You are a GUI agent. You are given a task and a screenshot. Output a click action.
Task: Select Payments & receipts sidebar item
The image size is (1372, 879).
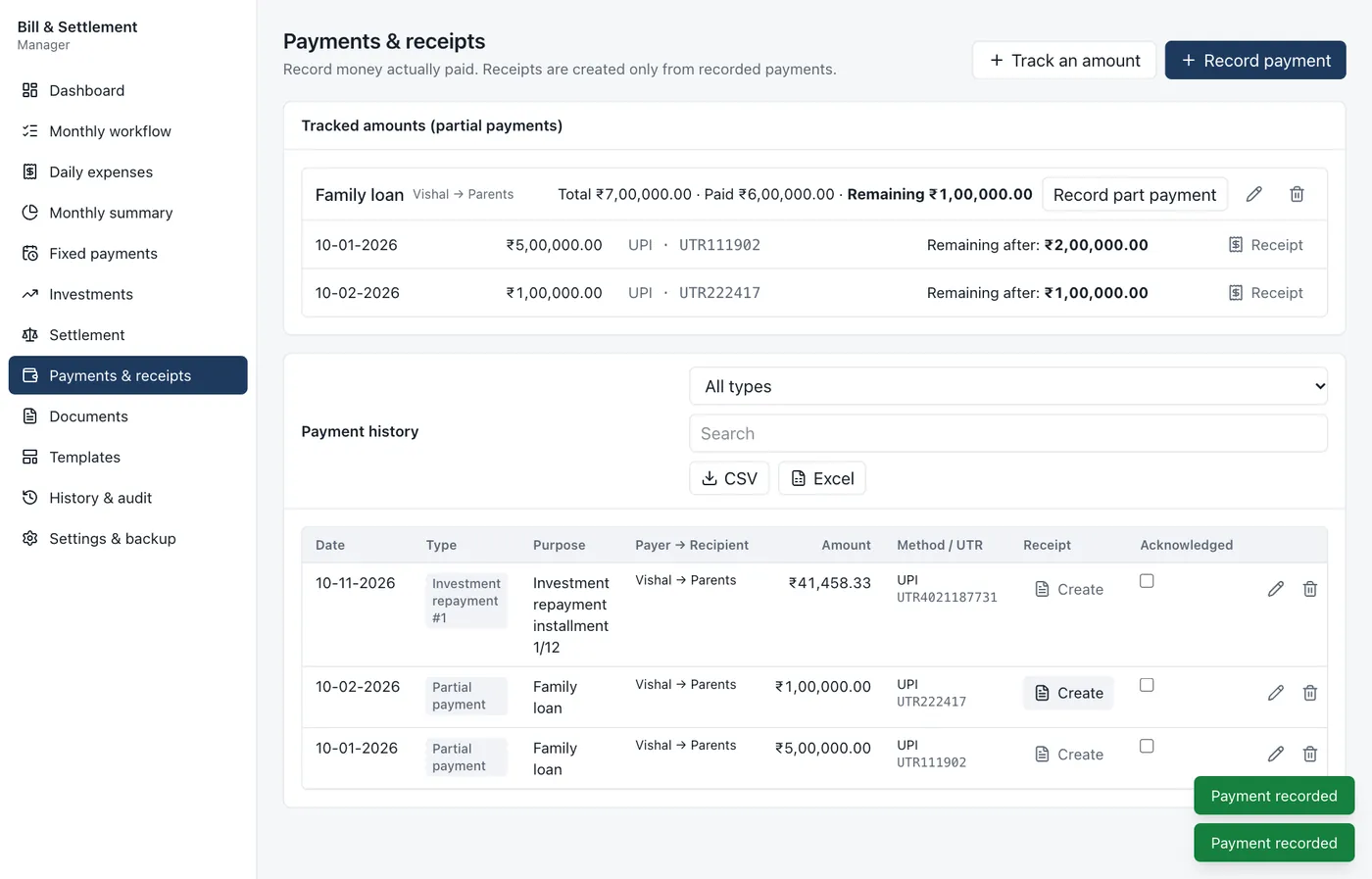pos(127,375)
